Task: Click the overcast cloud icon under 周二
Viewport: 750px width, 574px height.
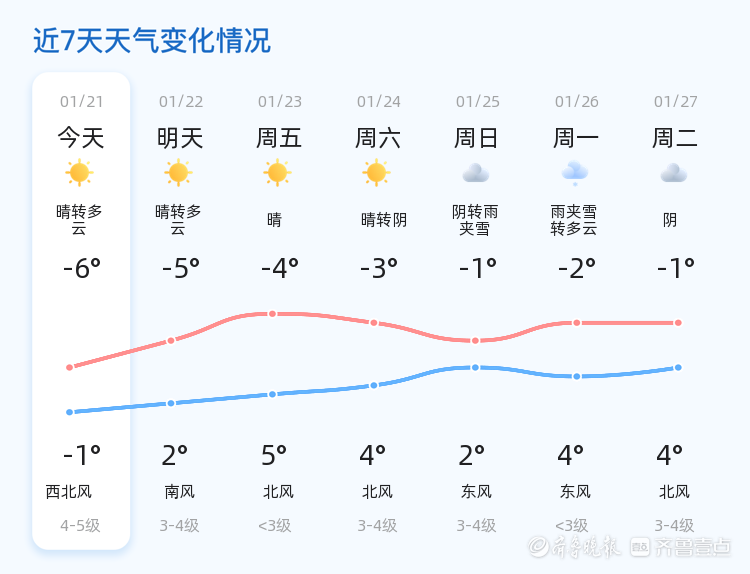Action: [673, 173]
